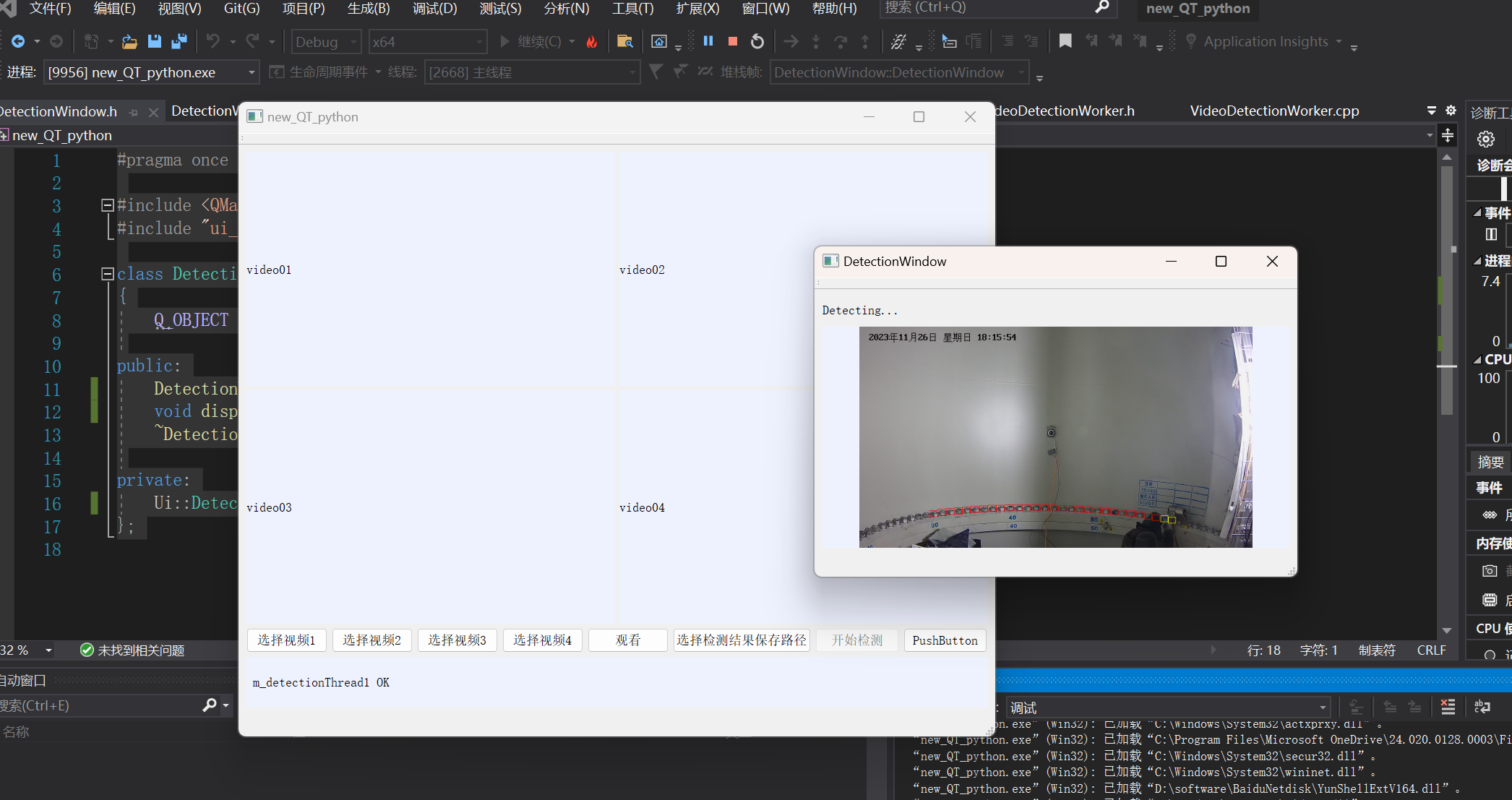
Task: Click the Diagnostic Tools panel icon
Action: 1490,110
